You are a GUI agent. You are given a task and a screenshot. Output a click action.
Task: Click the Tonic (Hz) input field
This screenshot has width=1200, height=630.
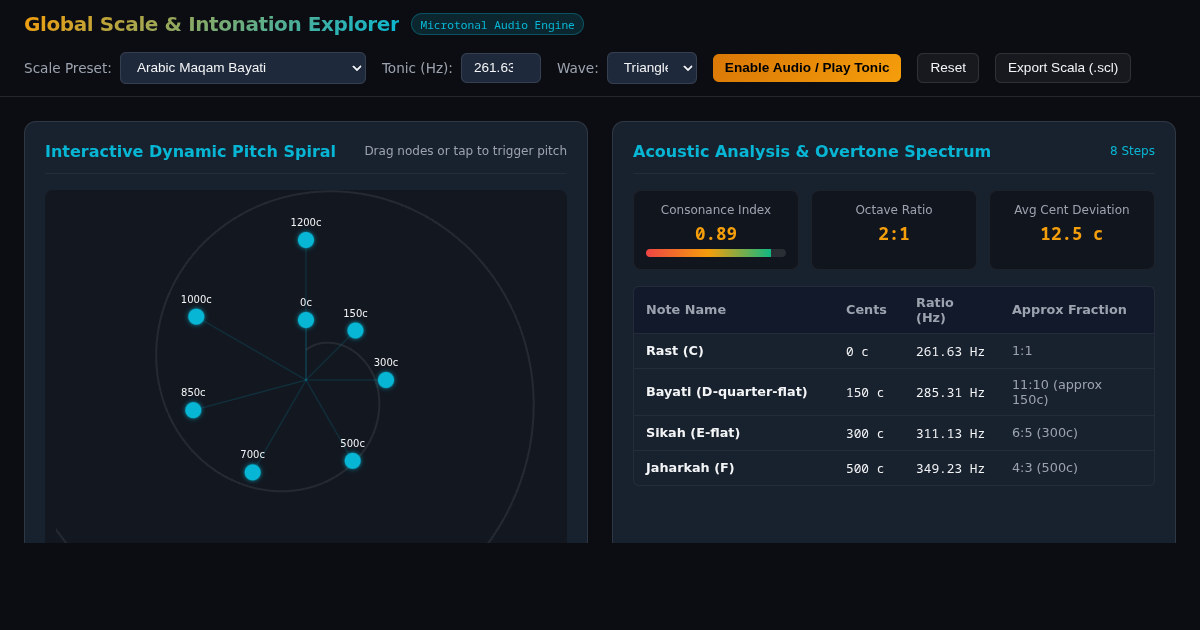click(501, 68)
